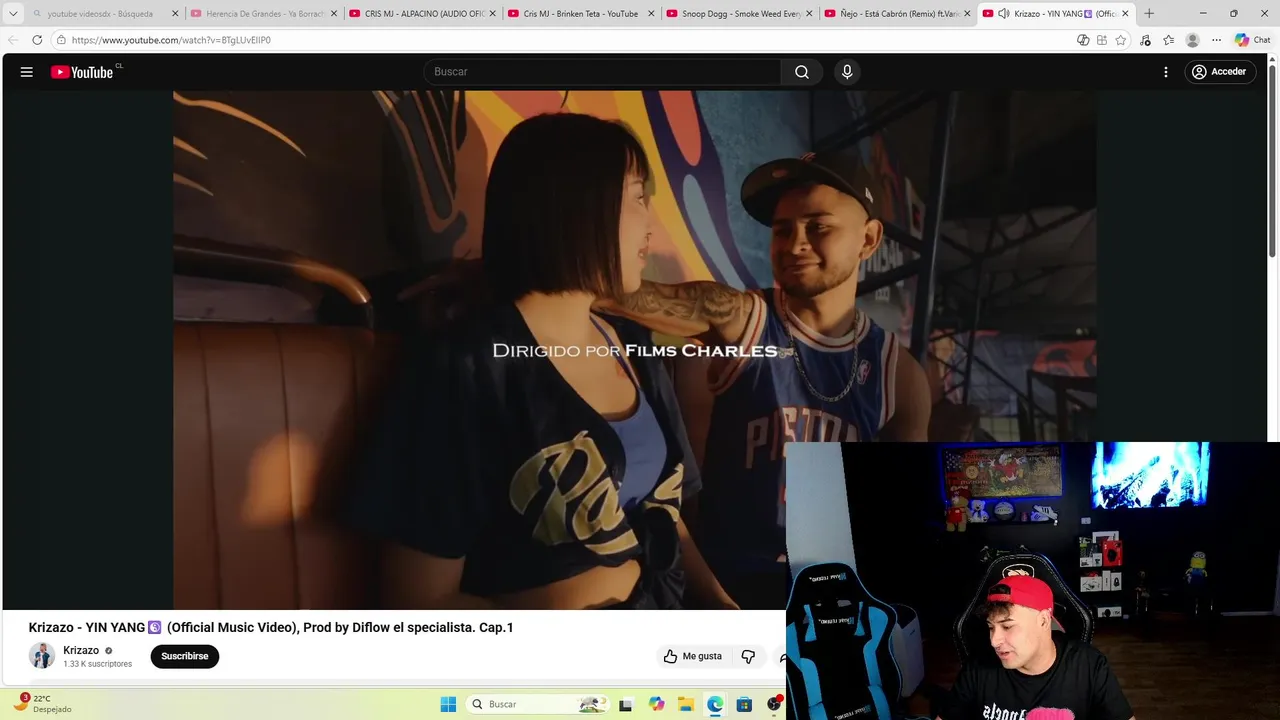This screenshot has height=720, width=1280.
Task: Open Task View on the taskbar
Action: 626,704
